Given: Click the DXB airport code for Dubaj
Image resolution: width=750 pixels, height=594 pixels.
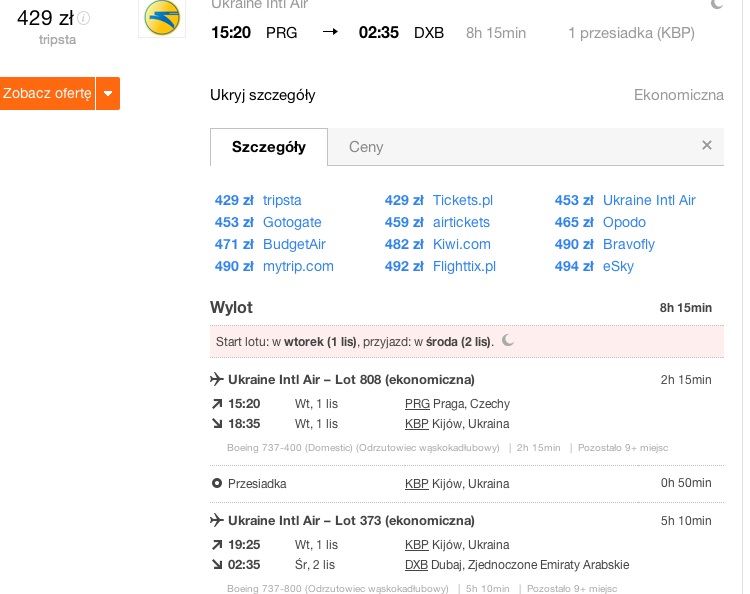Looking at the screenshot, I should tap(417, 565).
